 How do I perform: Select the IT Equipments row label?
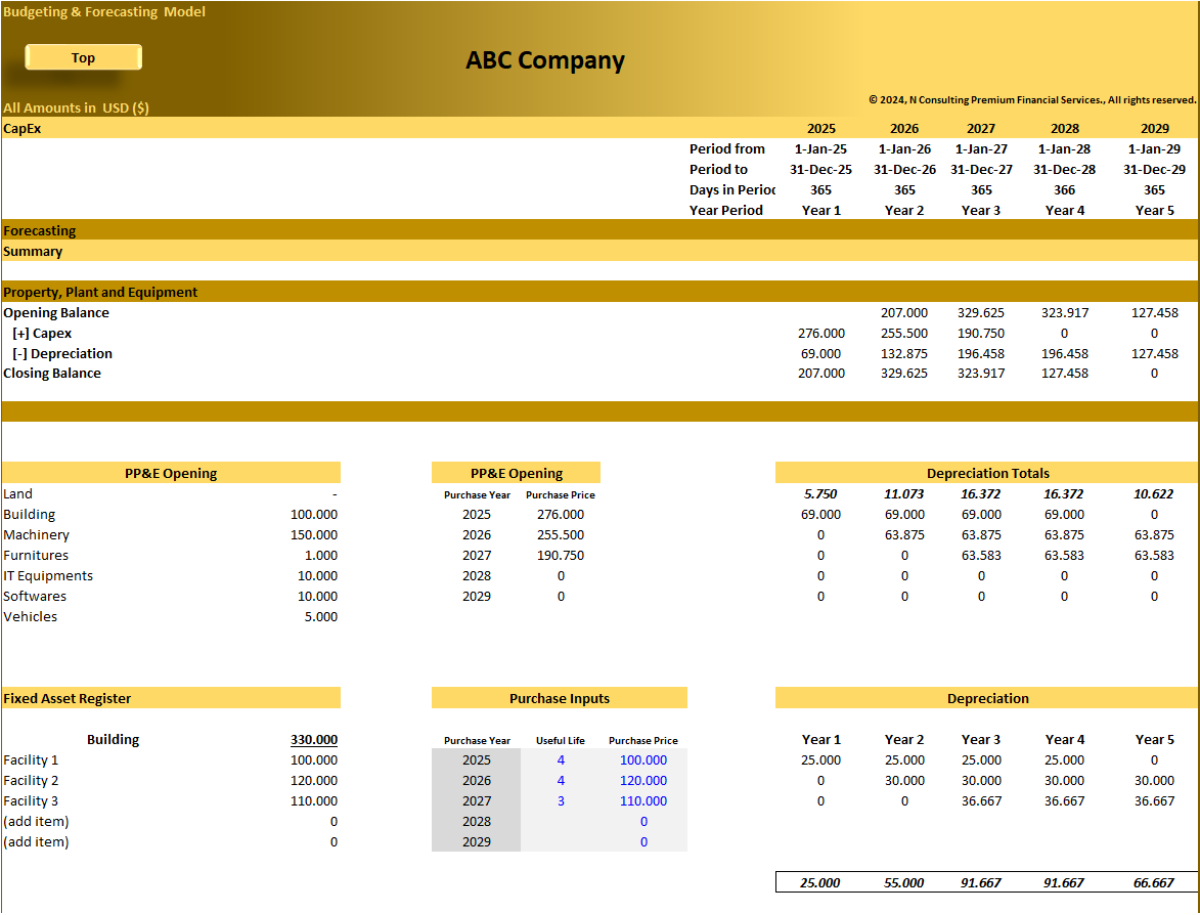(x=48, y=576)
